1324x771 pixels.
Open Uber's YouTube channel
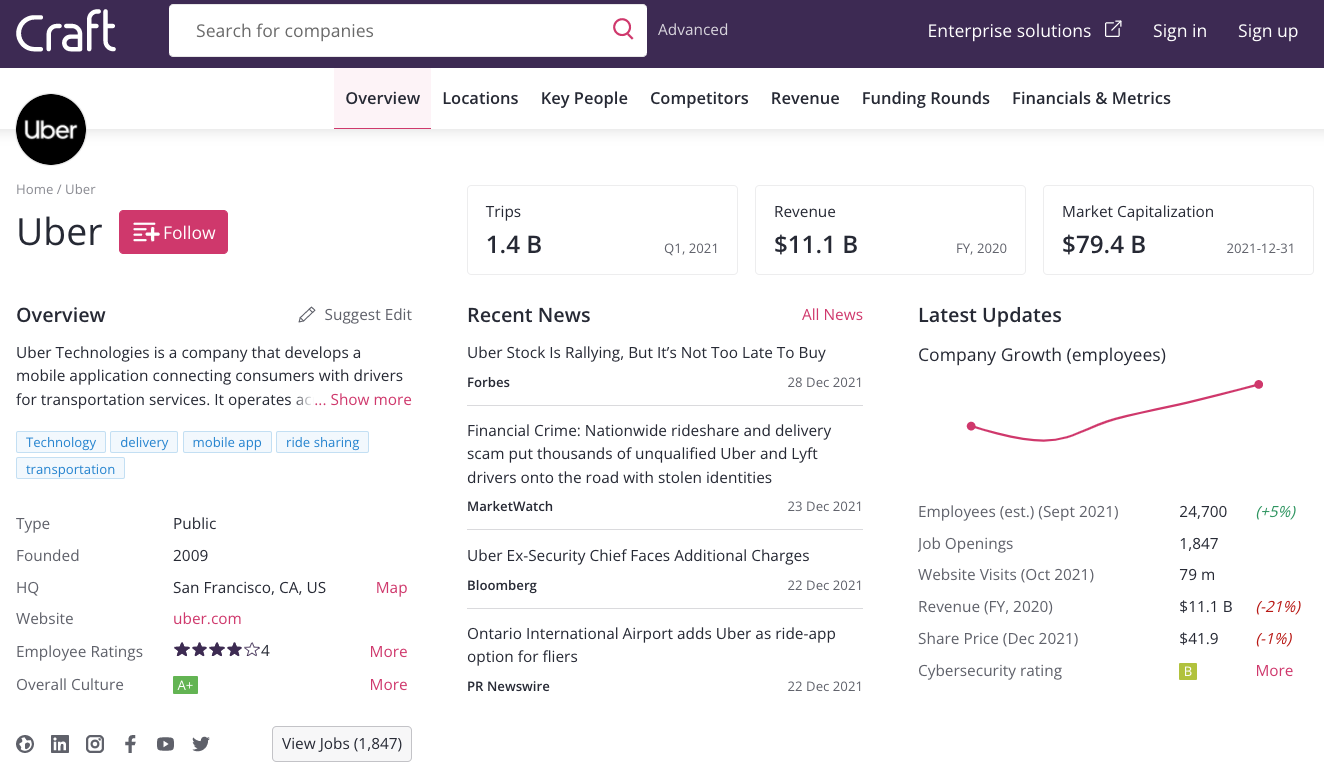click(165, 744)
